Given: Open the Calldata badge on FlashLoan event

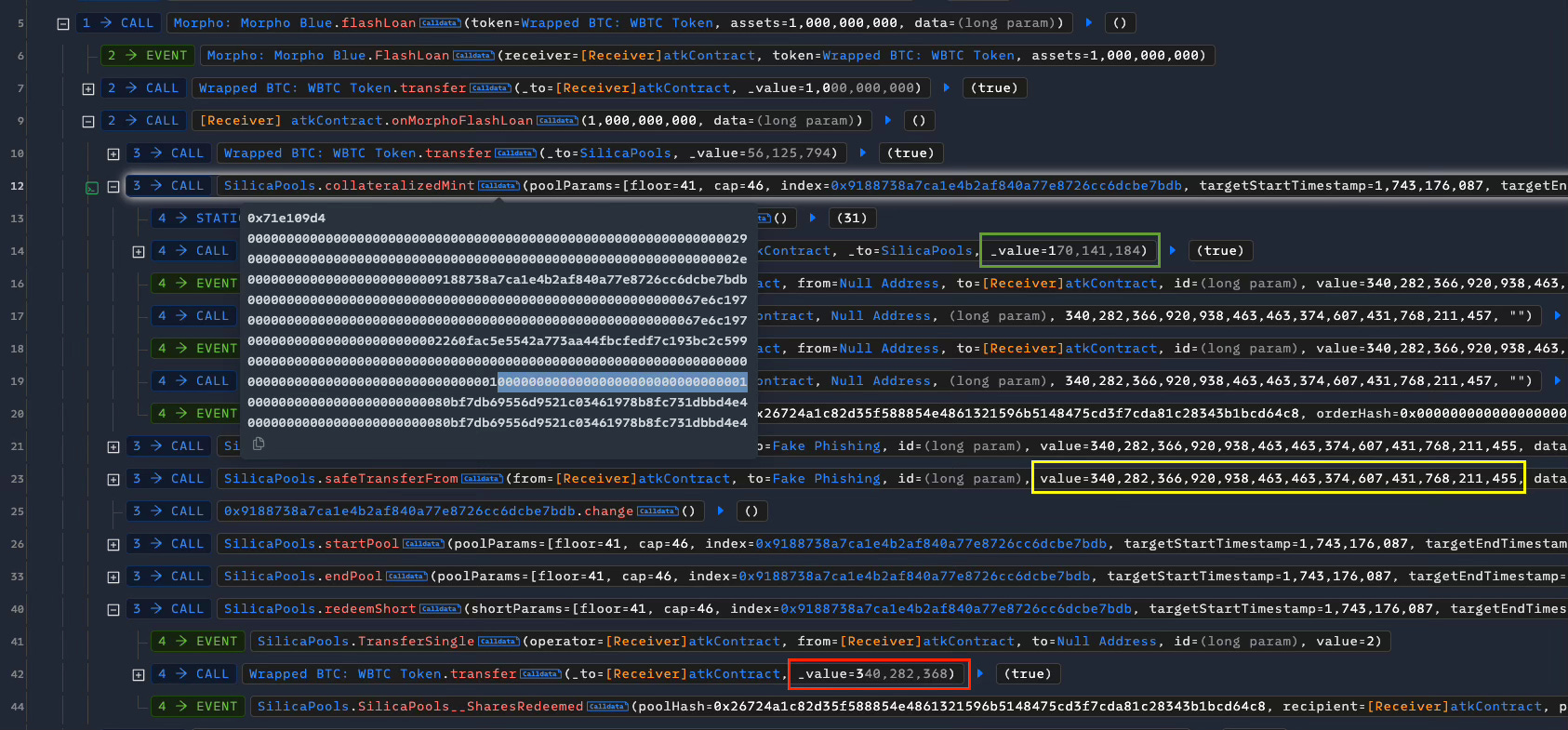Looking at the screenshot, I should click(473, 56).
